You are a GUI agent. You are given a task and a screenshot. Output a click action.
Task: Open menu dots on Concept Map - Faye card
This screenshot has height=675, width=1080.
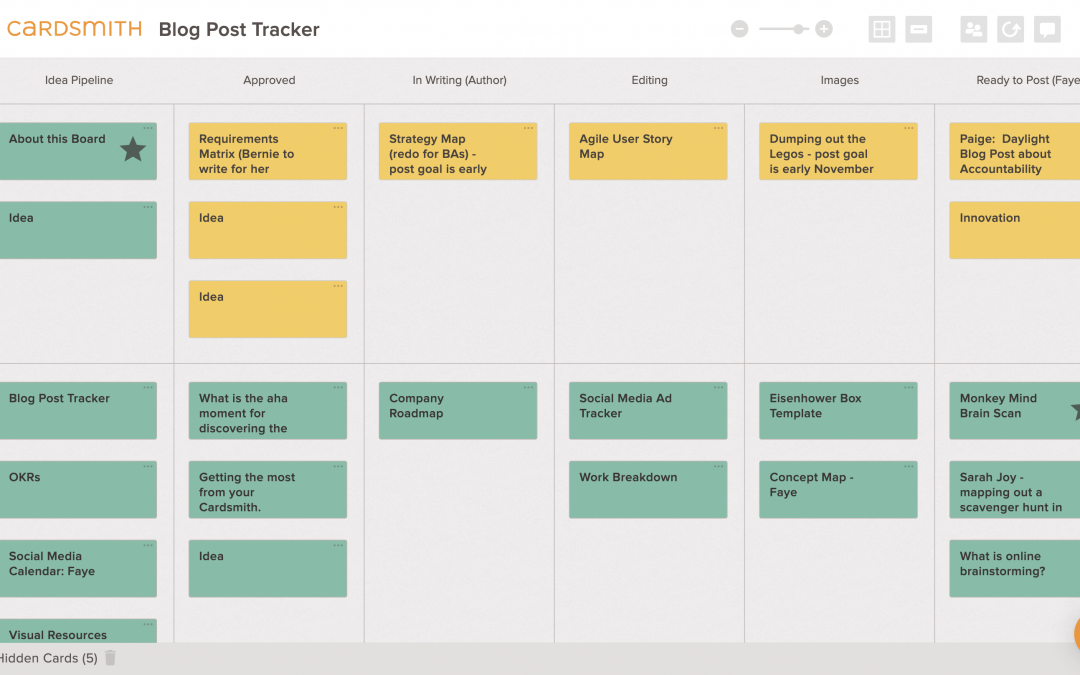tap(908, 466)
